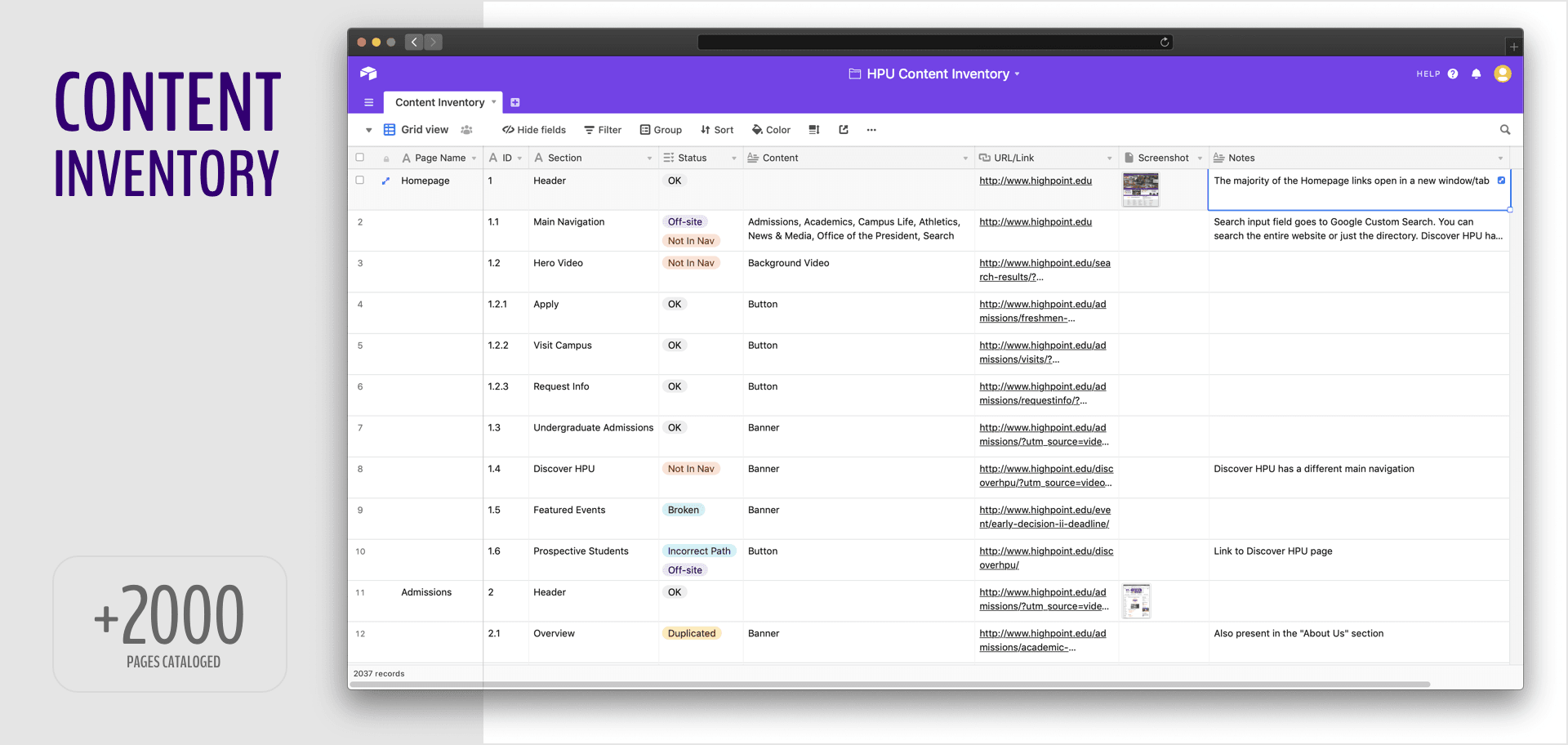Select the '2037 records' status text
This screenshot has height=745, width=1568.
379,674
